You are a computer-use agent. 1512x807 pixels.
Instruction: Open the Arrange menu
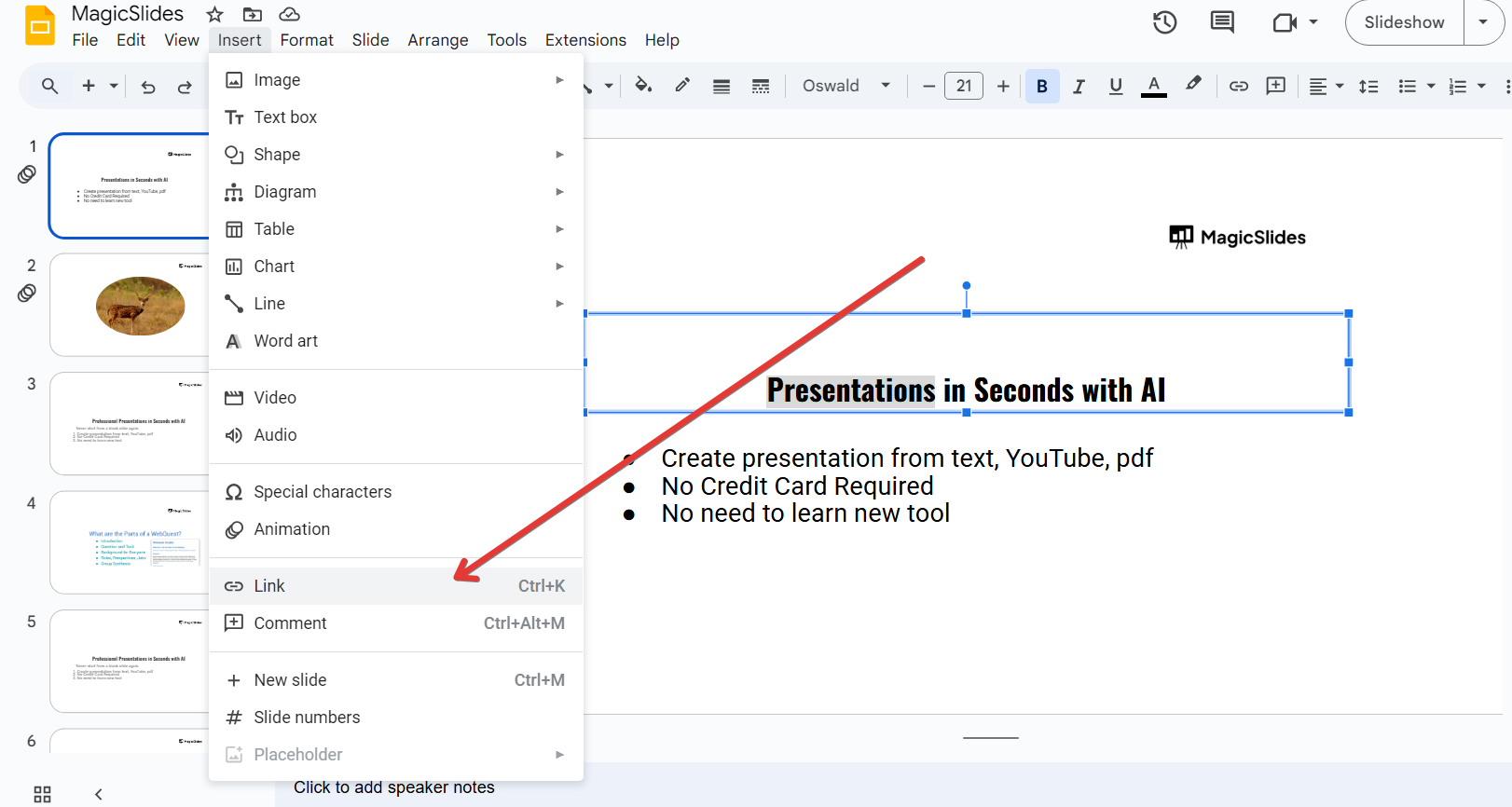438,40
